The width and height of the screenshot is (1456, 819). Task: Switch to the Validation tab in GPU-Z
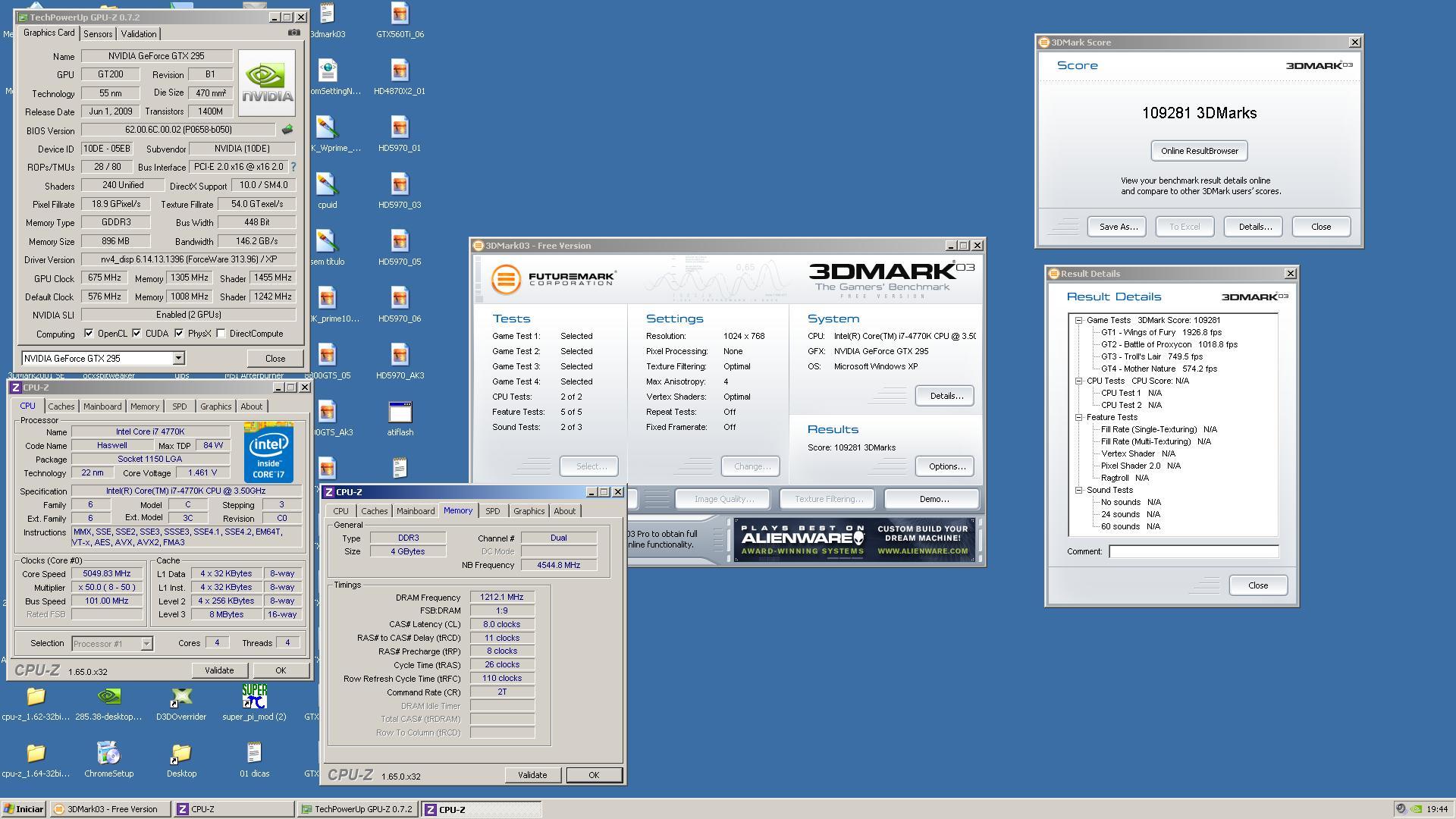tap(139, 34)
